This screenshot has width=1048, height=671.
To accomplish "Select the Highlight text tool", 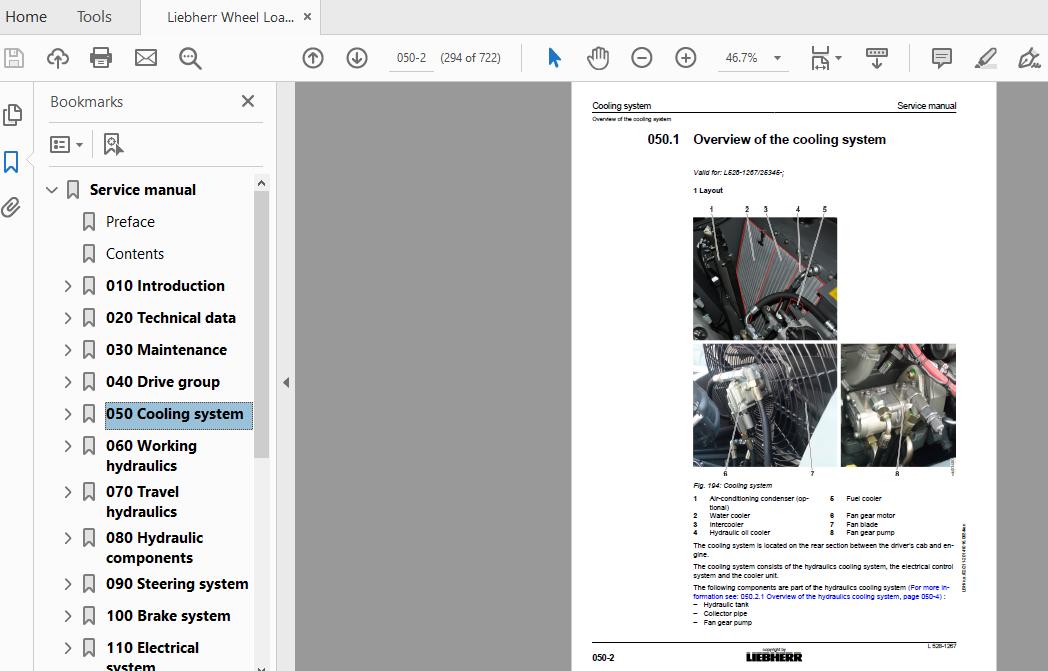I will [x=984, y=57].
